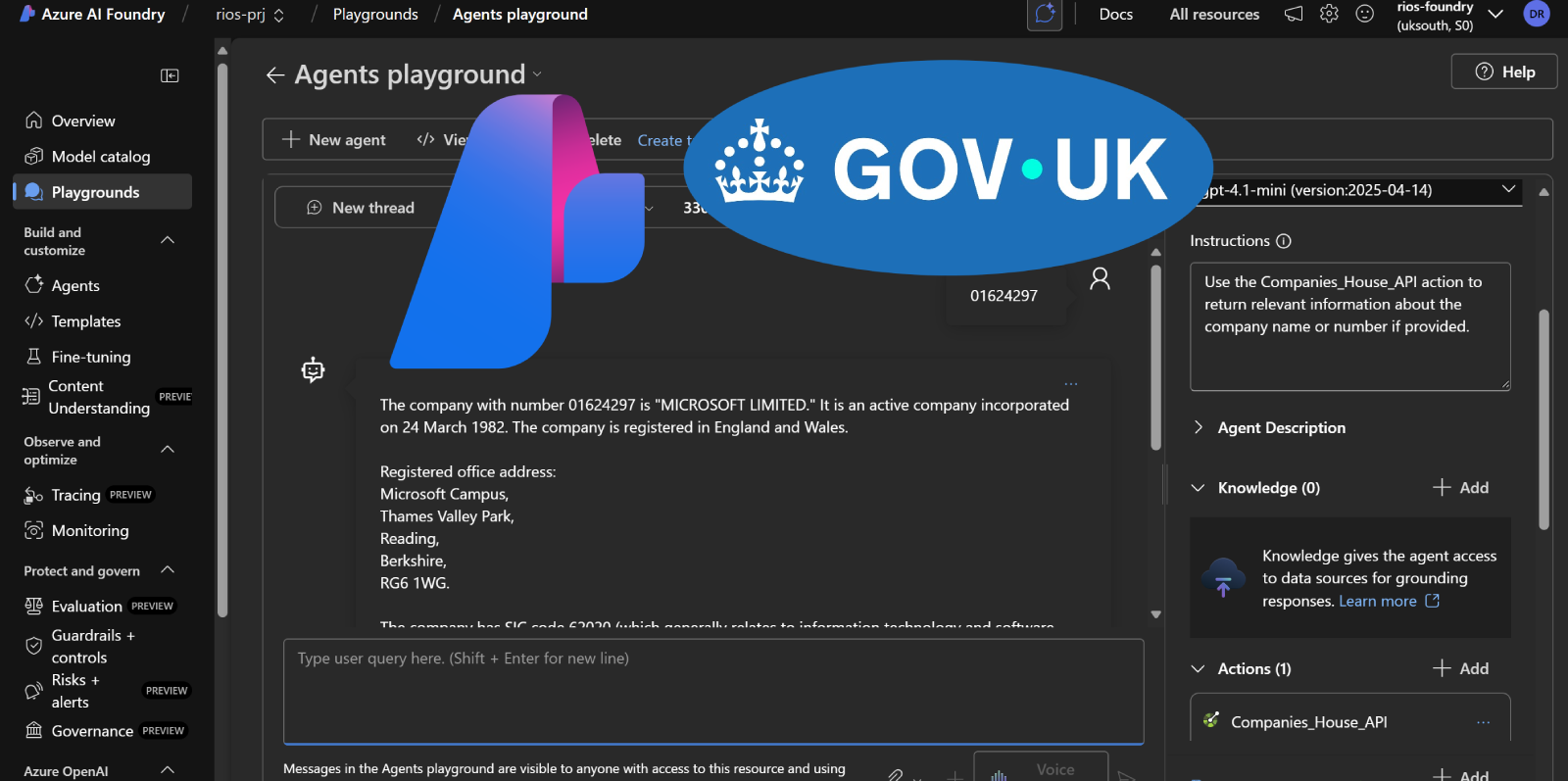1568x781 pixels.
Task: Click the setup panel scrollbar
Action: (1543, 419)
